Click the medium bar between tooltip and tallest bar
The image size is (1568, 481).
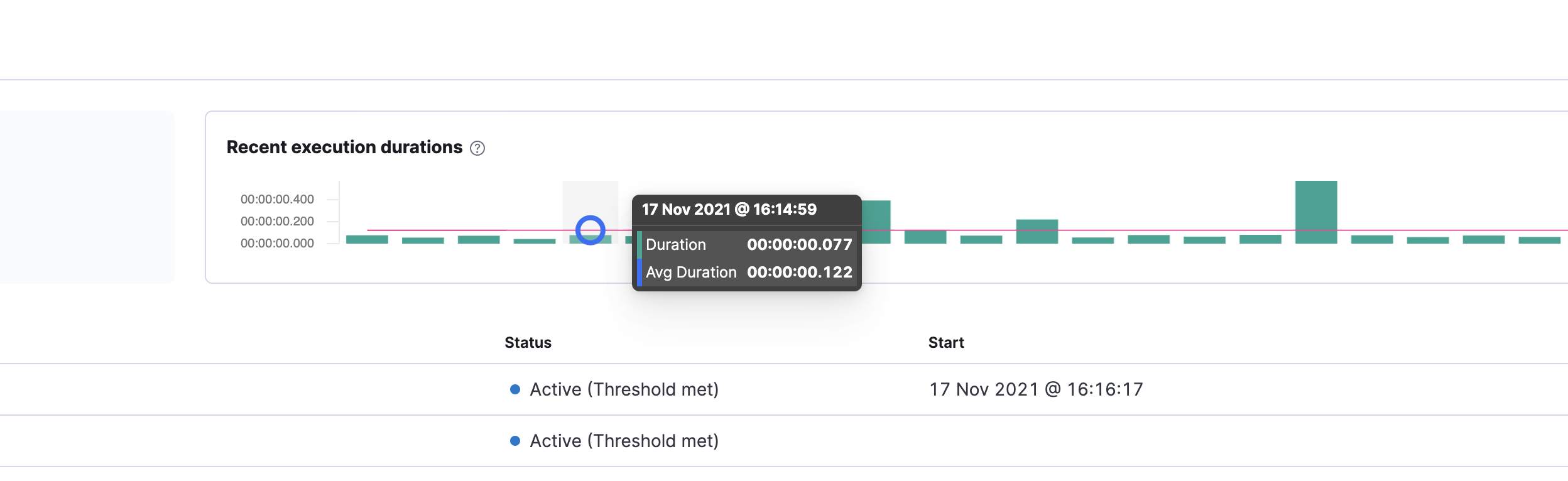pyautogui.click(x=1037, y=231)
